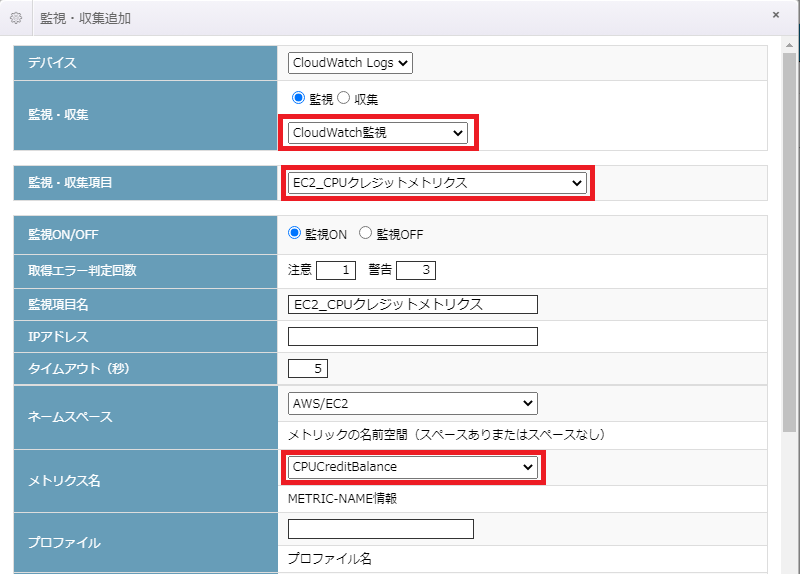Open the ネームスペース AWS/EC2 dropdown
The height and width of the screenshot is (574, 800).
413,404
